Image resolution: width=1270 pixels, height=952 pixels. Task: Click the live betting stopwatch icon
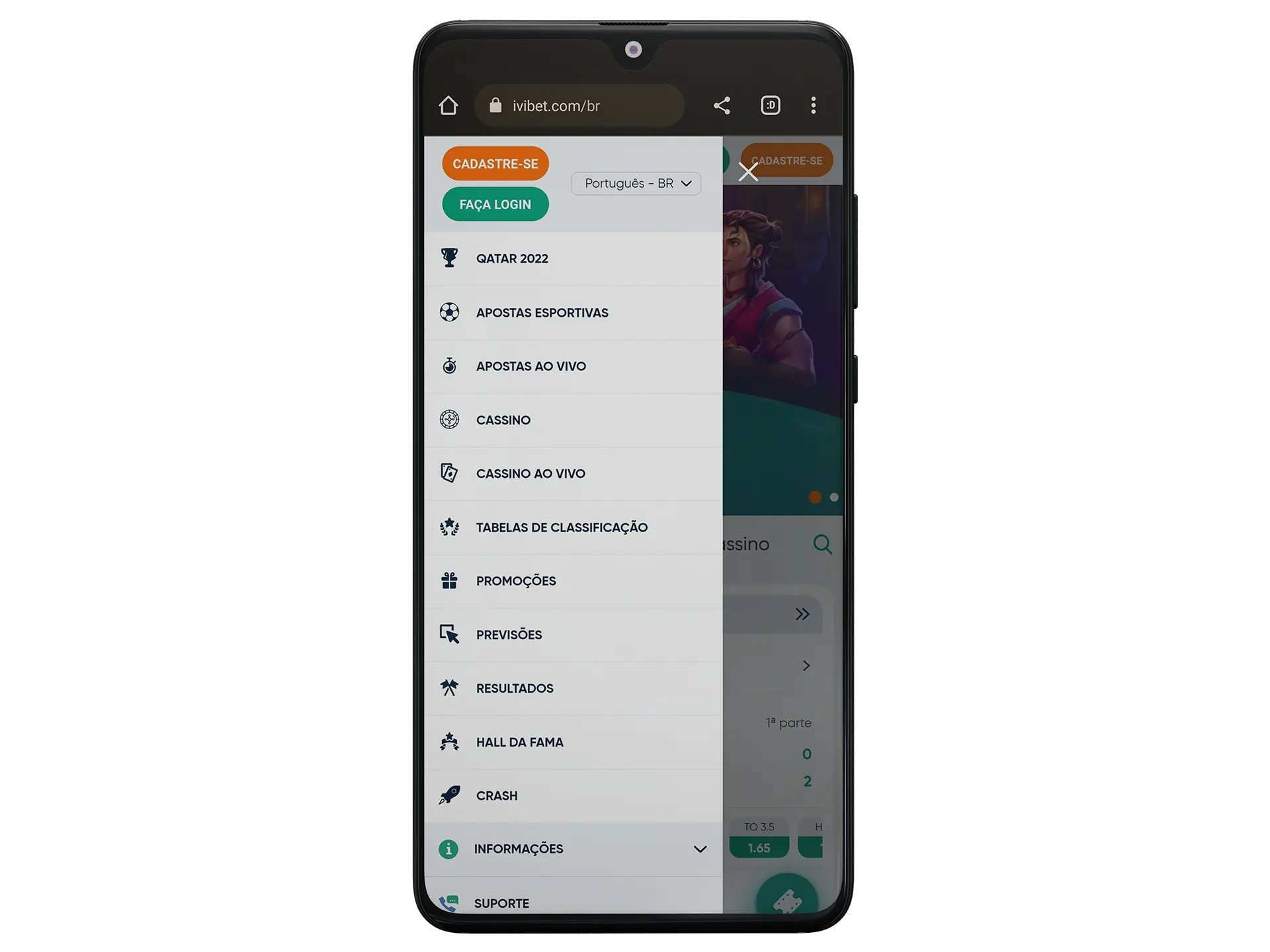coord(449,366)
